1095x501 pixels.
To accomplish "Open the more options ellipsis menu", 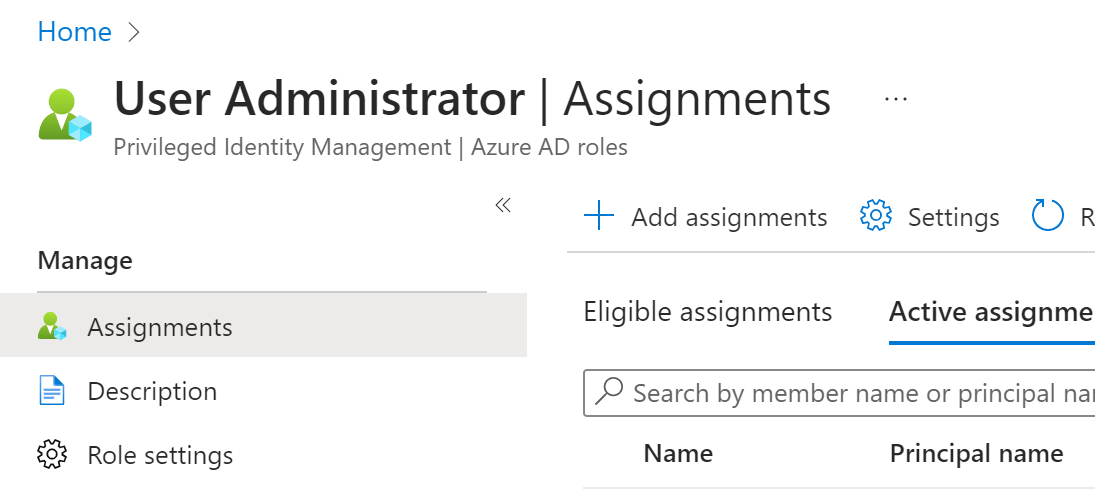I will coord(895,99).
